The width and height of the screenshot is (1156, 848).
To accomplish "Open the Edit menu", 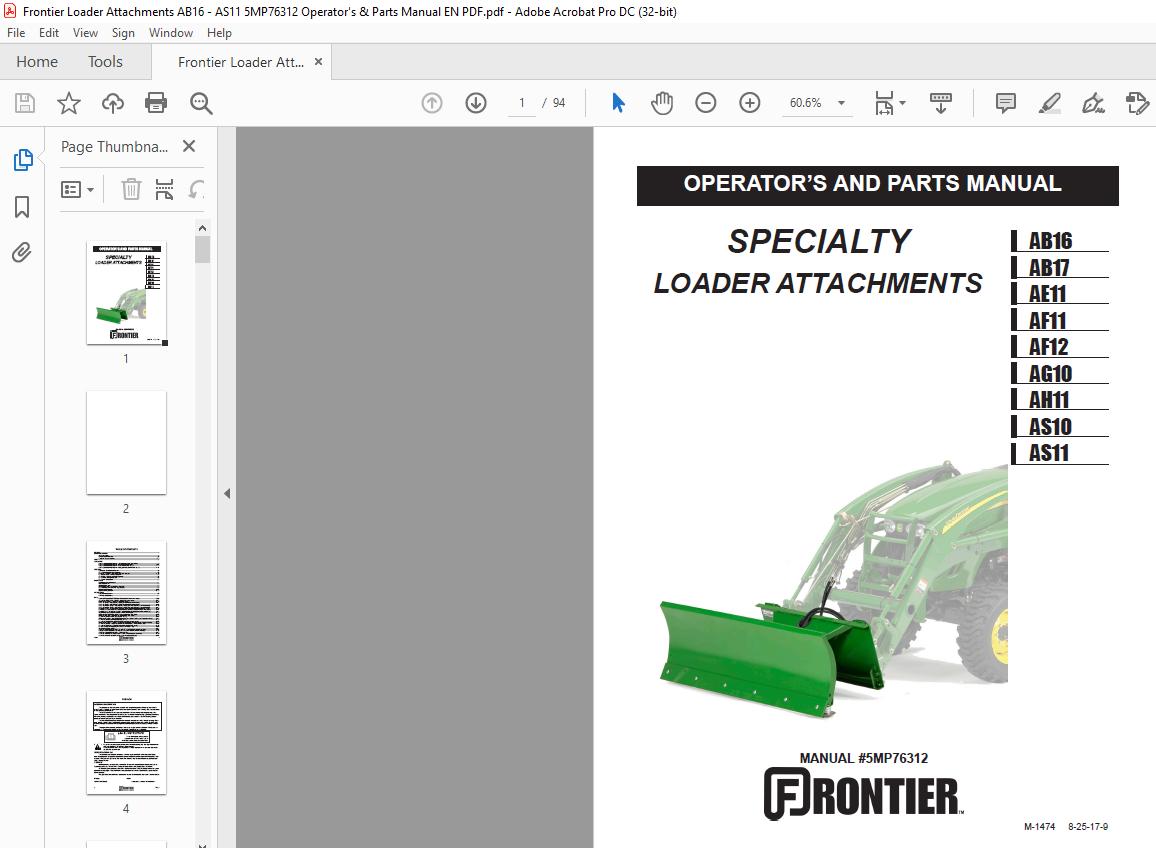I will [49, 32].
